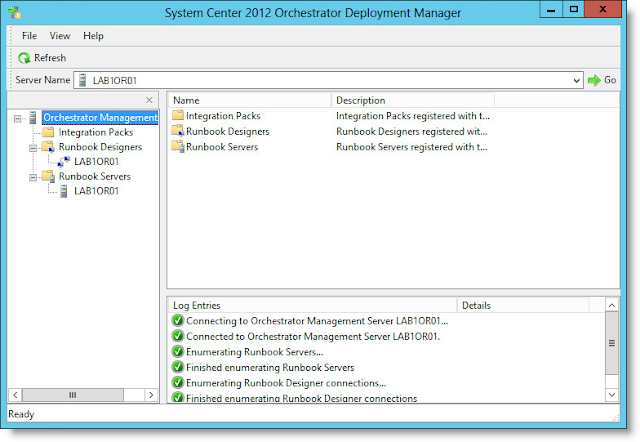
Task: Select Runbook Servers row in list
Action: tap(331, 147)
